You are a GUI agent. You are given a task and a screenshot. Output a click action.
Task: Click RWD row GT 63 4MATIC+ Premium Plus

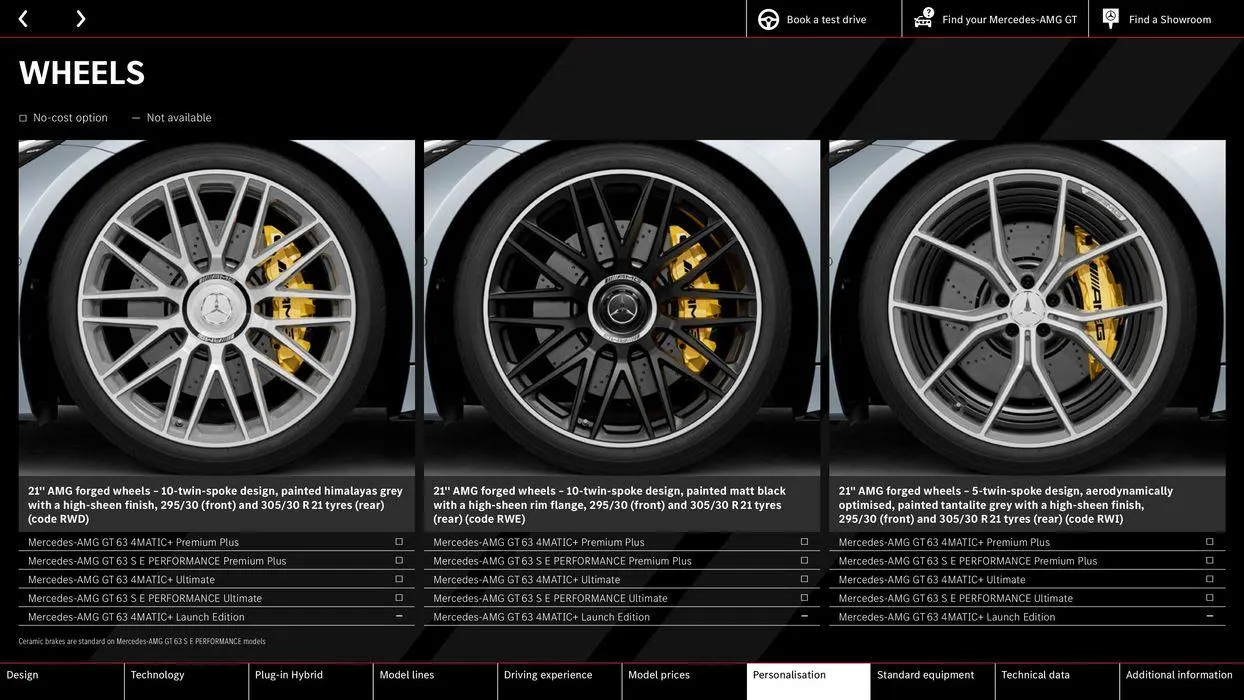216,542
